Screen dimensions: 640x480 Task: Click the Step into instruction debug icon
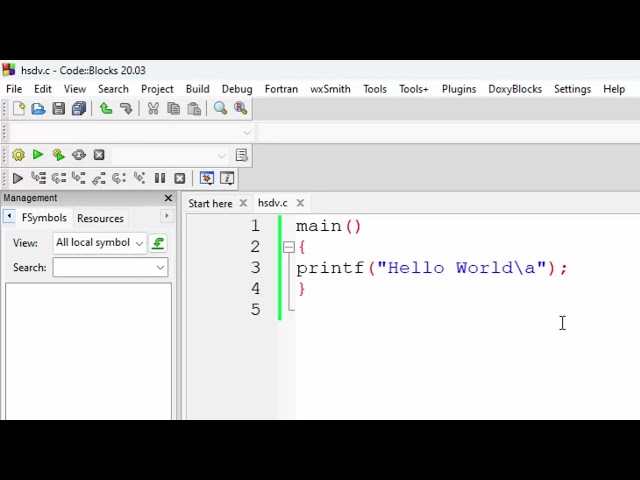point(140,178)
